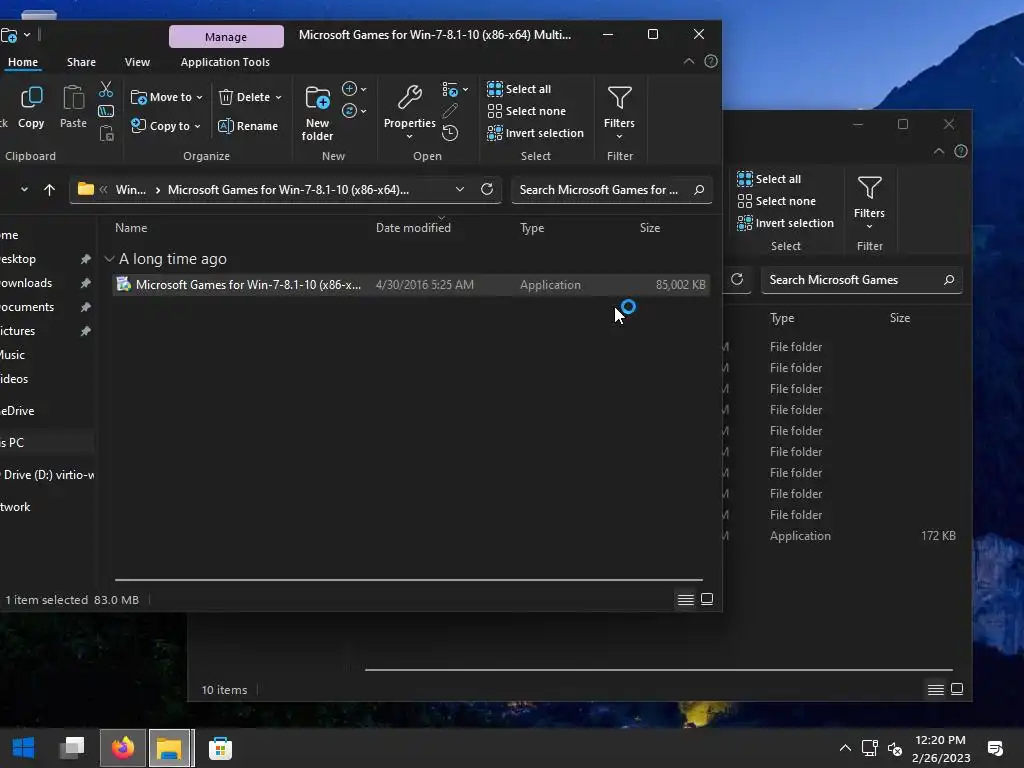
Task: Collapse the ribbon with the chevron in front window
Action: click(x=689, y=61)
